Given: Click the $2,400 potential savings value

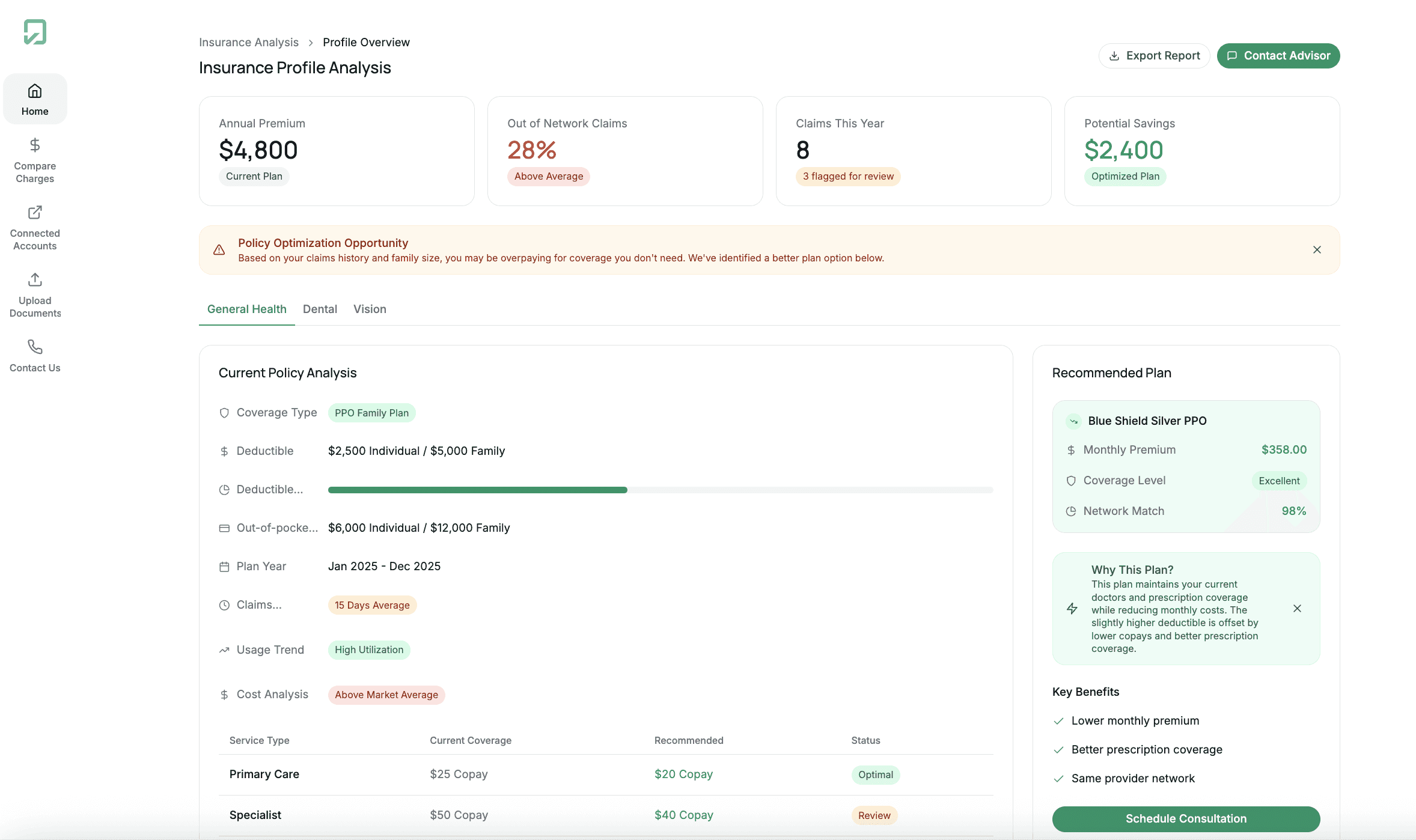Looking at the screenshot, I should click(x=1124, y=150).
